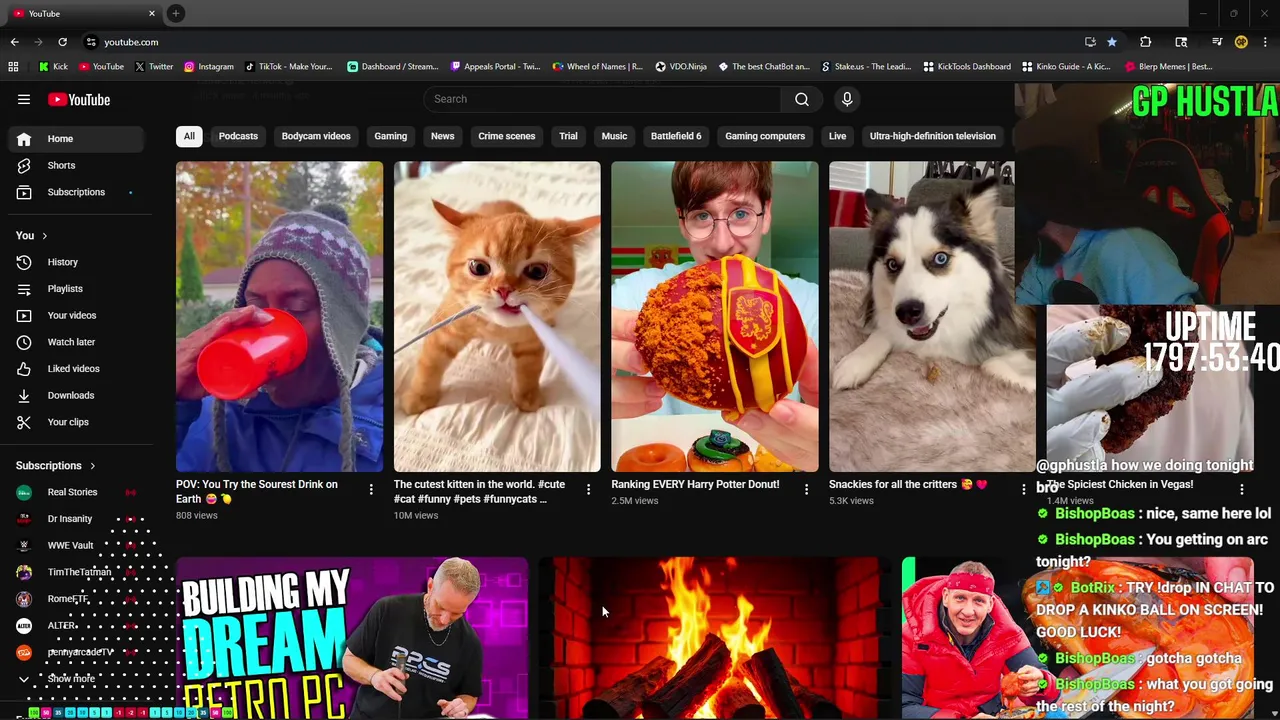This screenshot has height=720, width=1280.
Task: Click the YouTube logo
Action: [79, 99]
